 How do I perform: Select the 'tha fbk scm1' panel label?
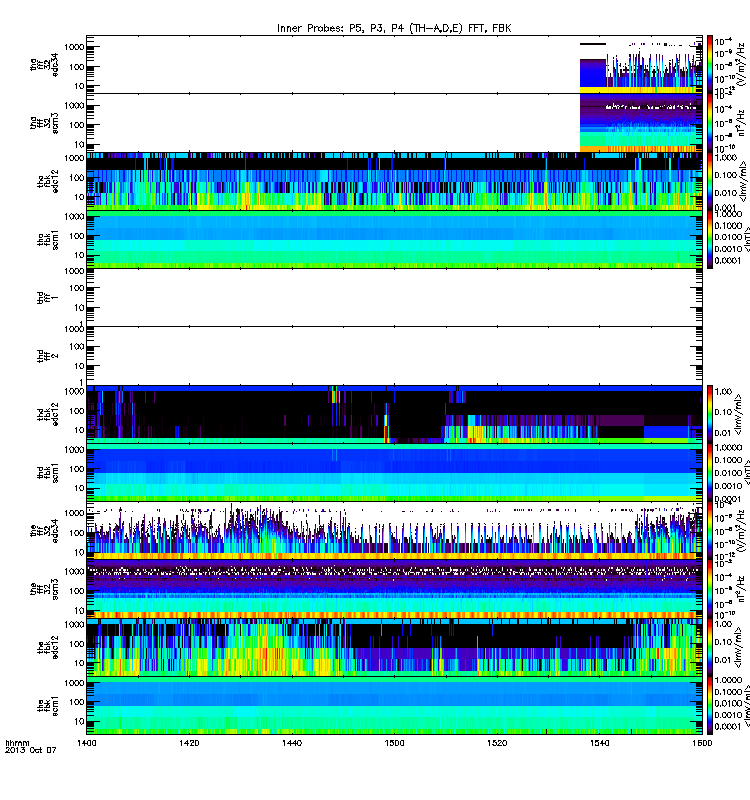pyautogui.click(x=48, y=240)
